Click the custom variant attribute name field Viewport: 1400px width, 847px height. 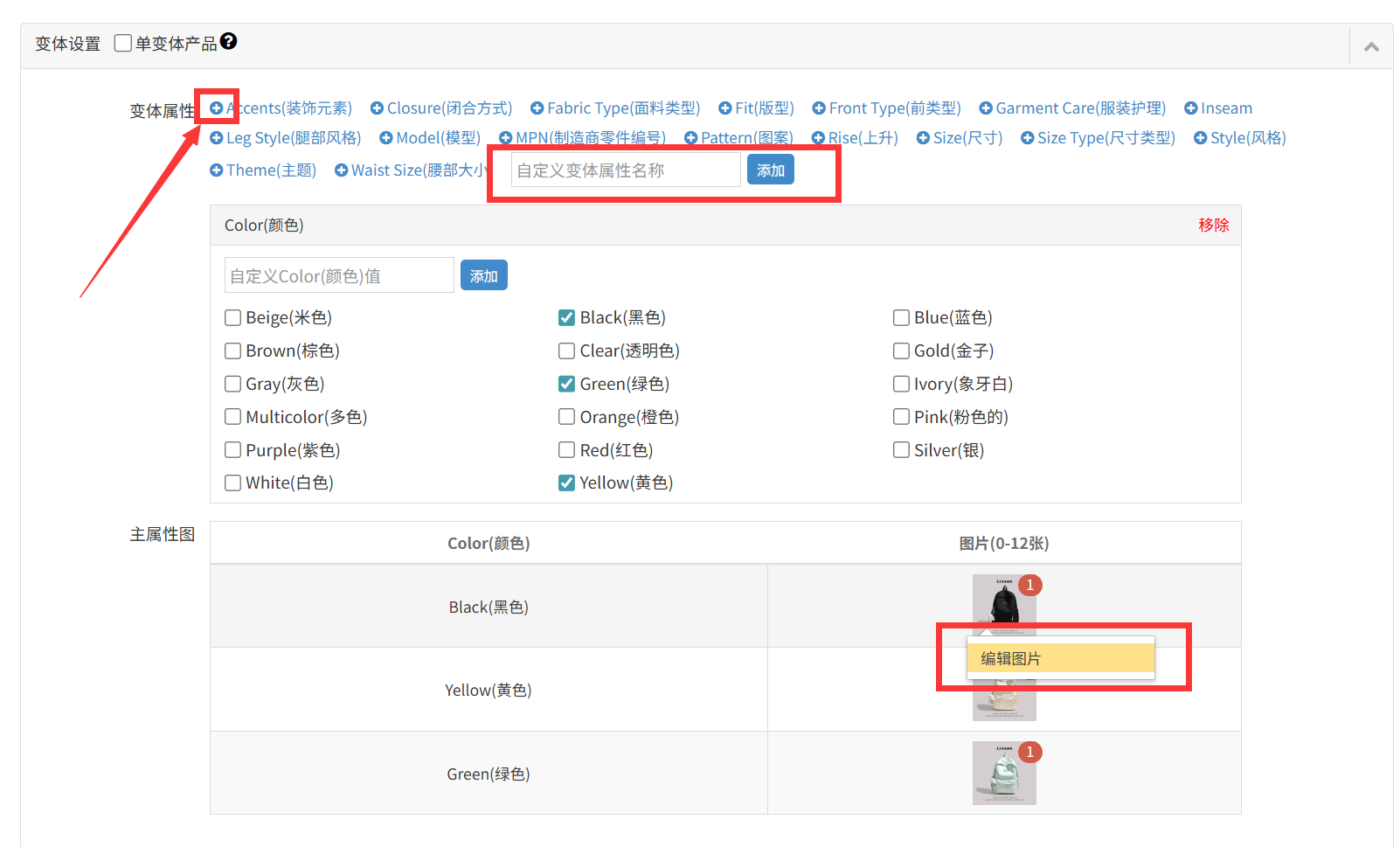626,170
